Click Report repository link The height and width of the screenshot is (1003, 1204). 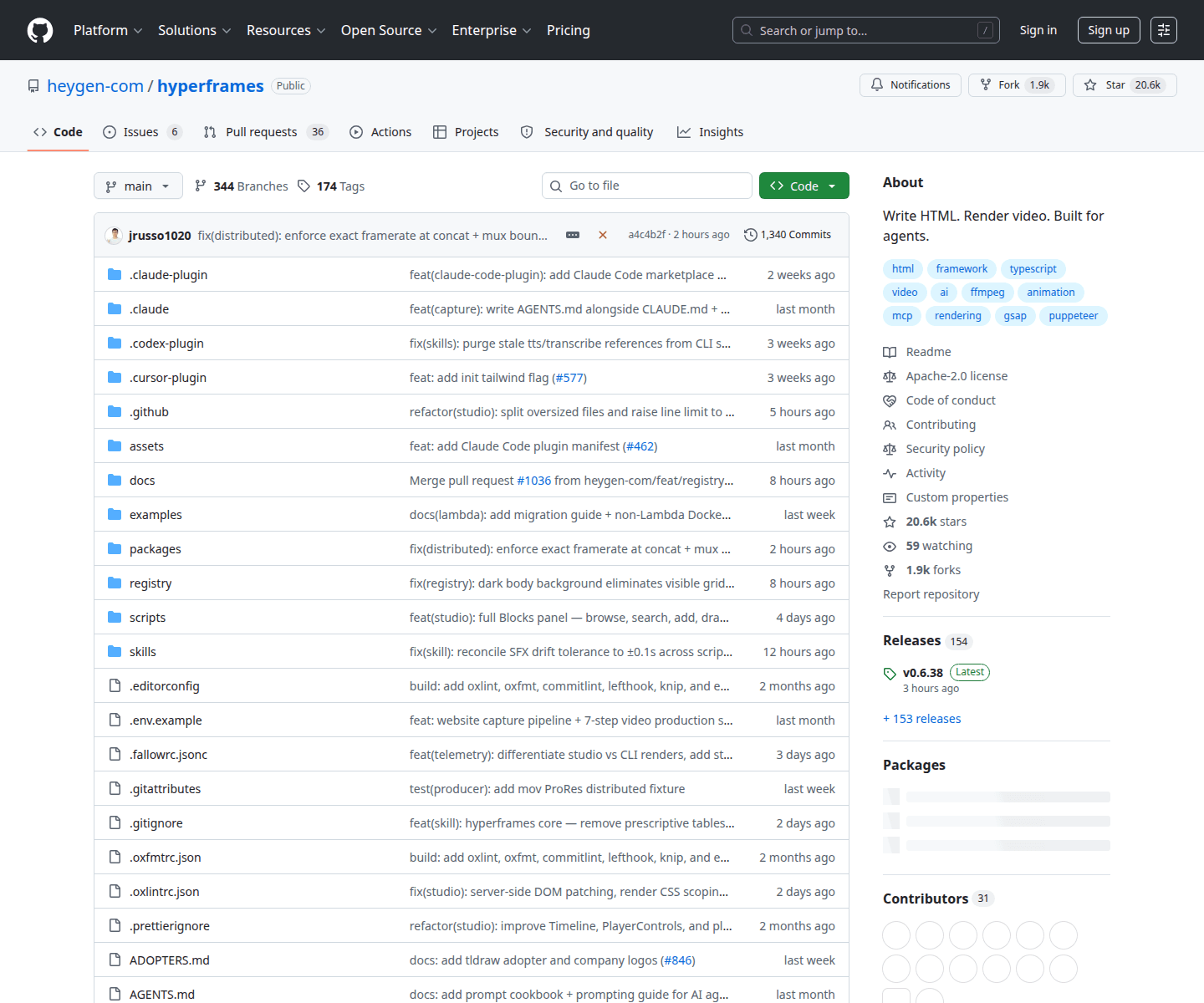tap(931, 594)
